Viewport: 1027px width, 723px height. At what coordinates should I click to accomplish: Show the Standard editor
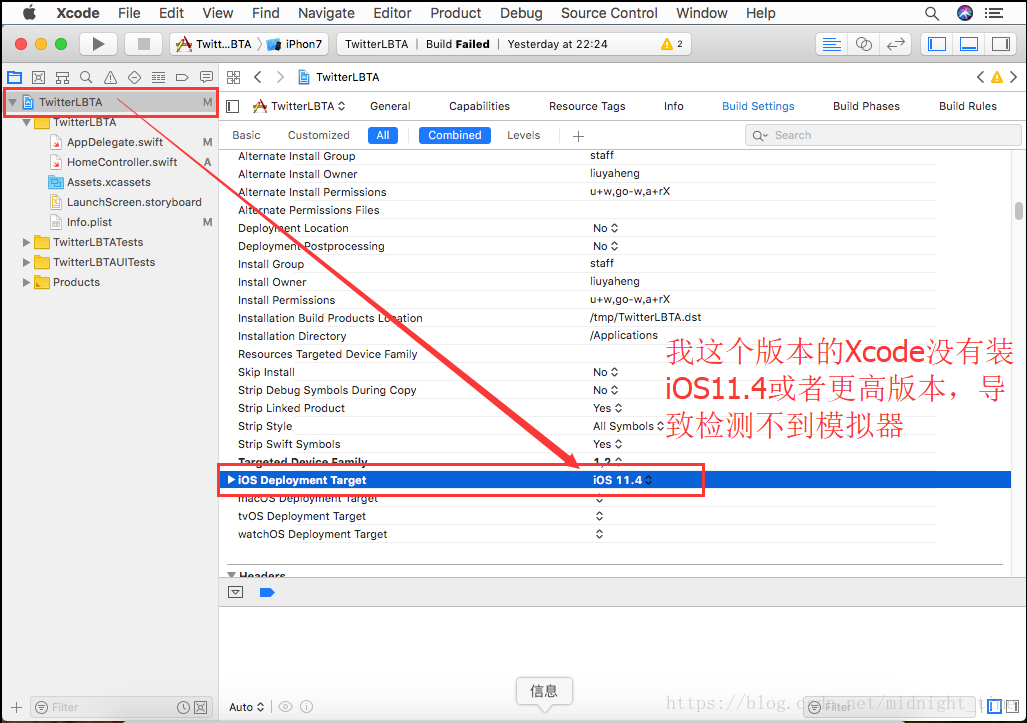(832, 44)
